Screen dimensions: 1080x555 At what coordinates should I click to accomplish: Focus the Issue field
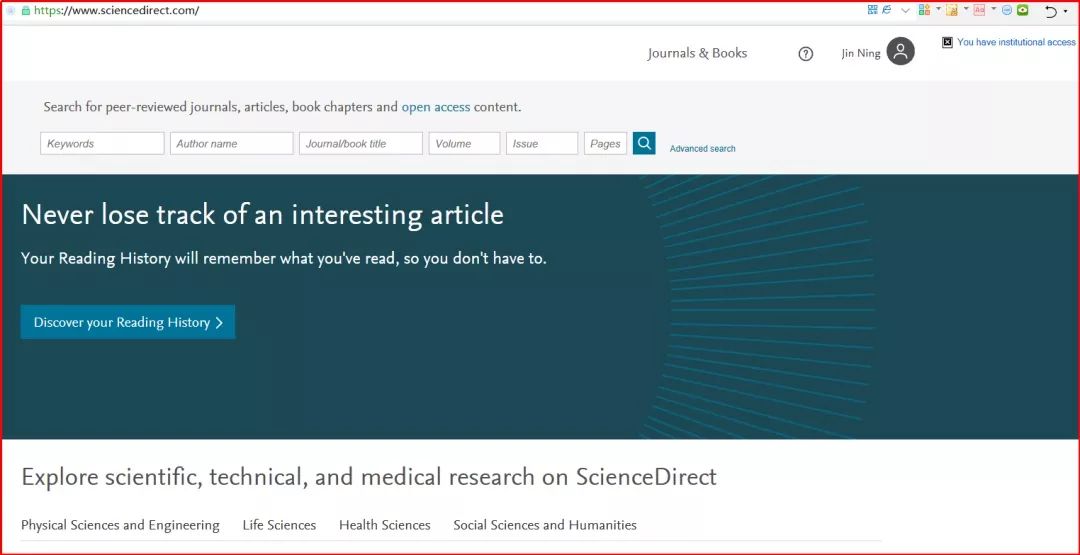542,143
